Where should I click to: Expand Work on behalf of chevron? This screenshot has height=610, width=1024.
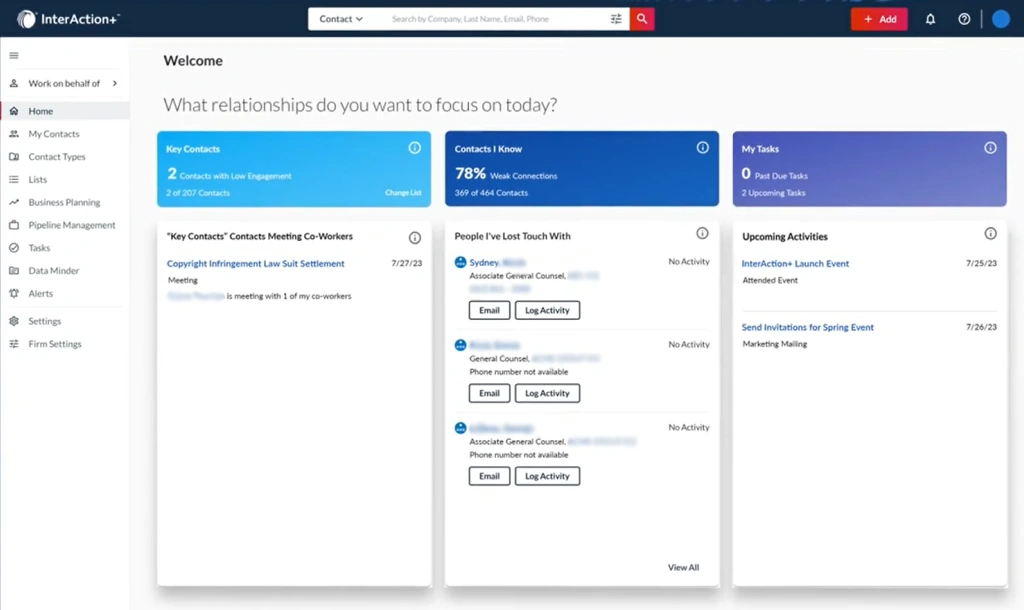pos(115,84)
